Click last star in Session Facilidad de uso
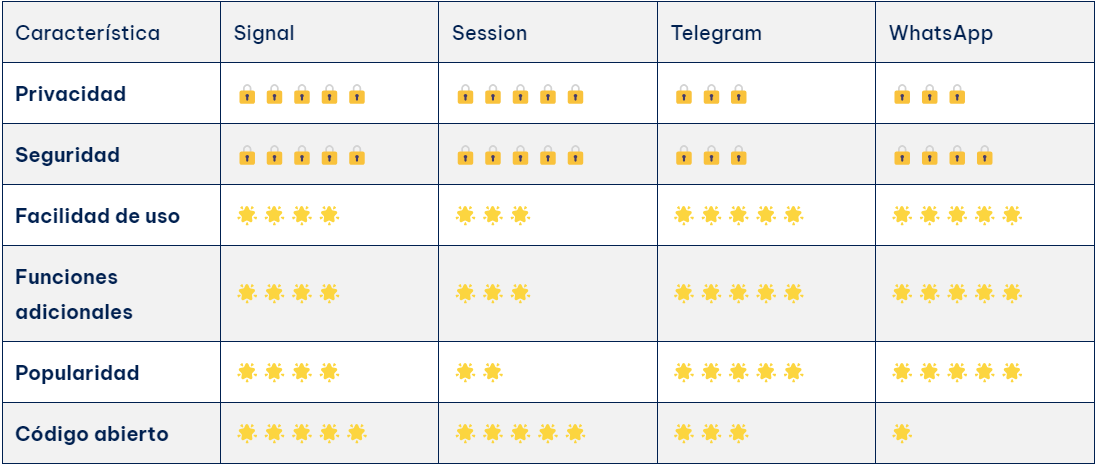 pyautogui.click(x=520, y=216)
